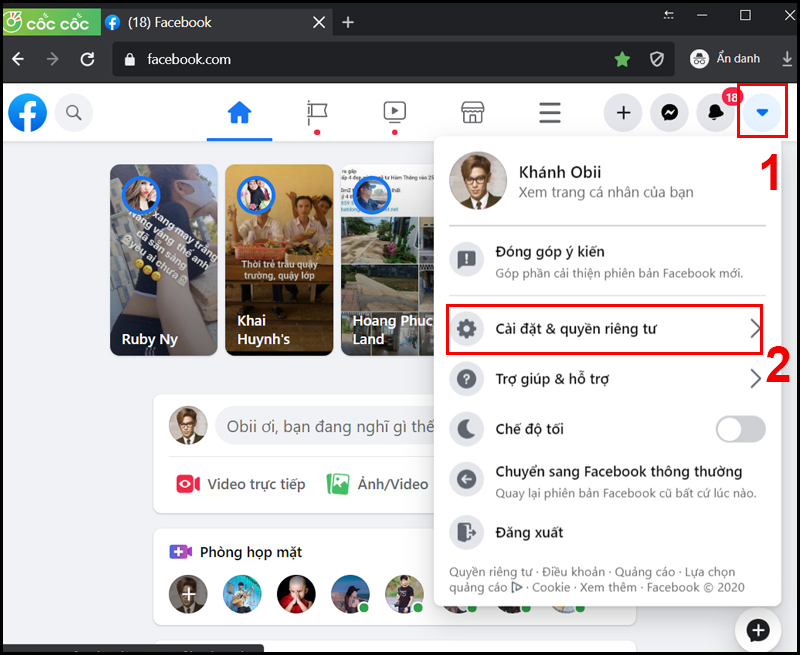
Task: Open the Cookie policy link
Action: 550,587
